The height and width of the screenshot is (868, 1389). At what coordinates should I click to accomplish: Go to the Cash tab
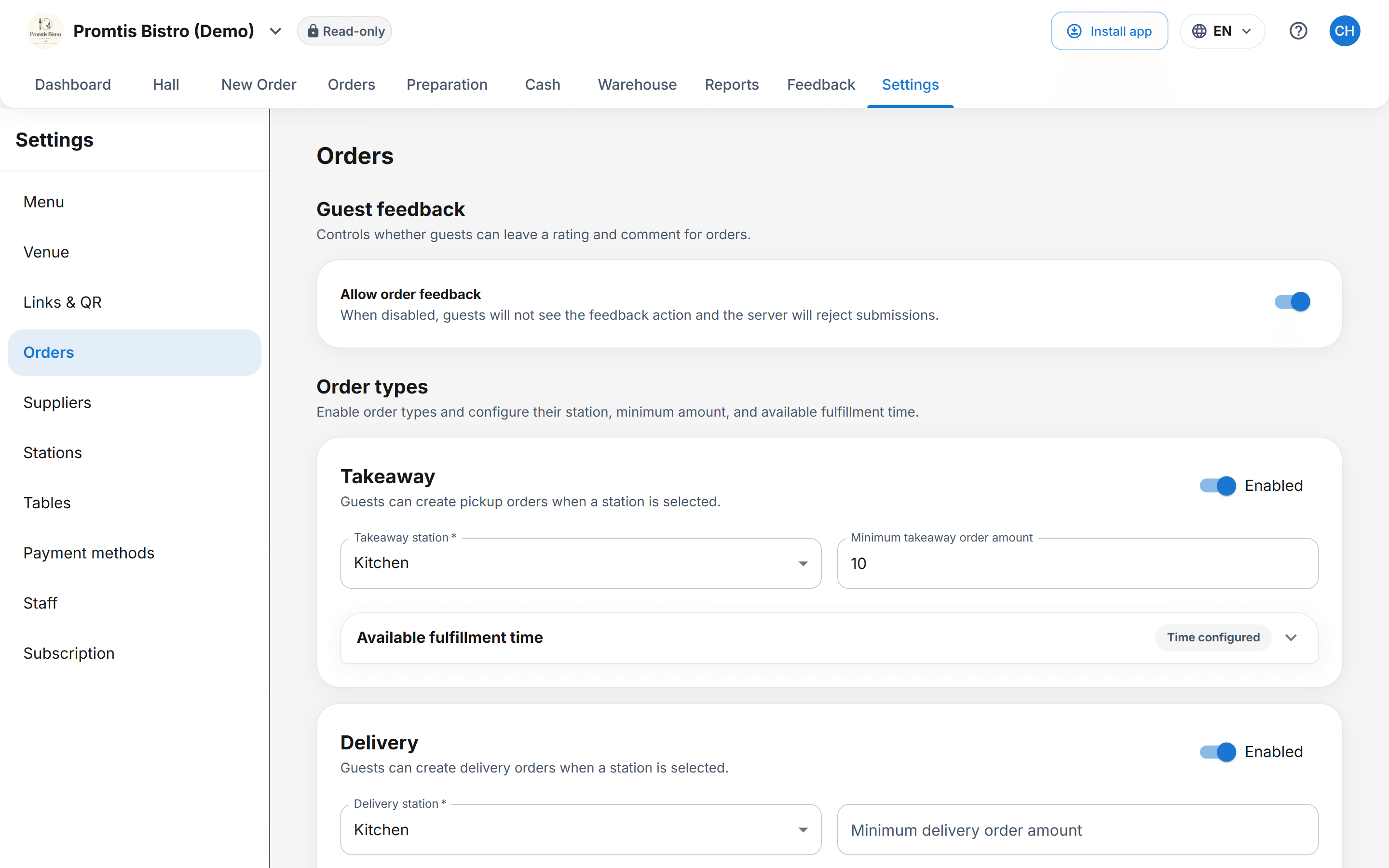(543, 84)
